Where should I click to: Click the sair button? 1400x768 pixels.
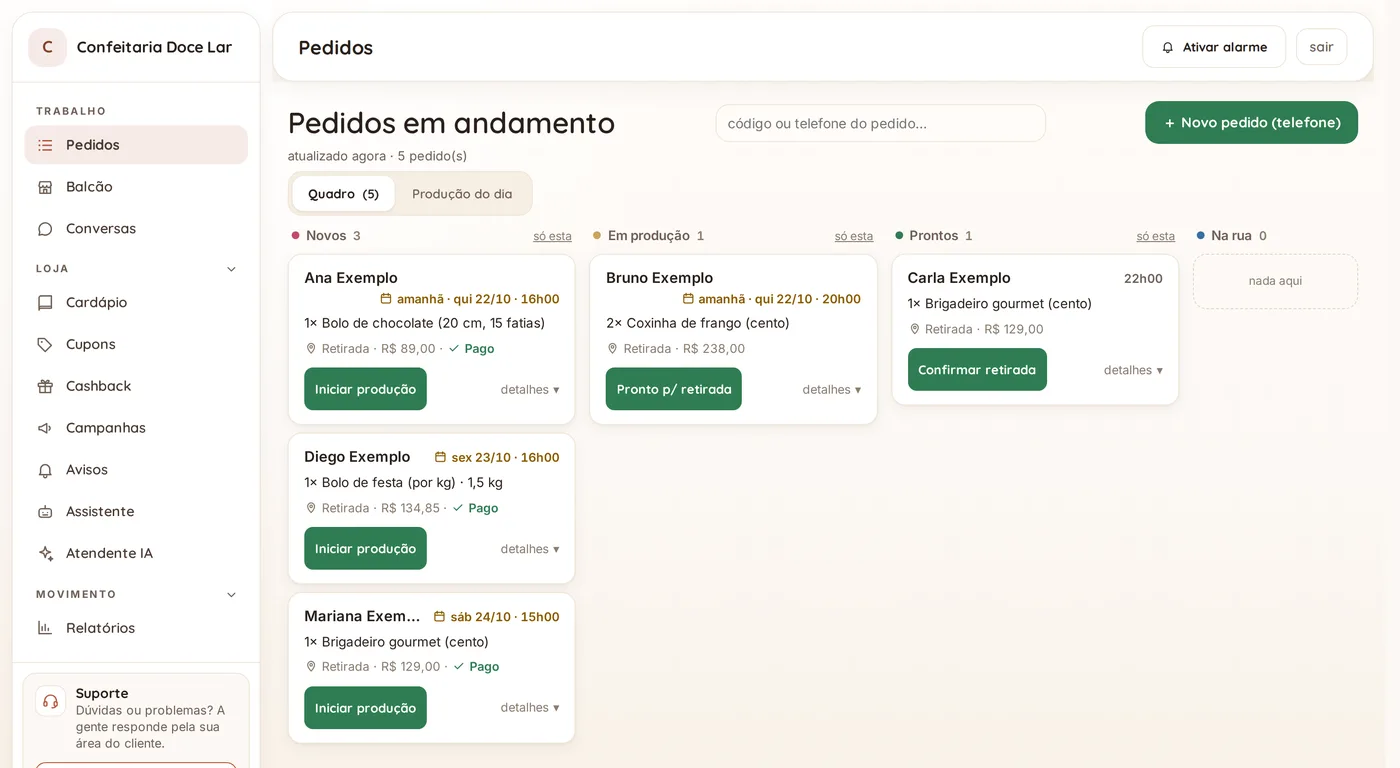(x=1321, y=47)
